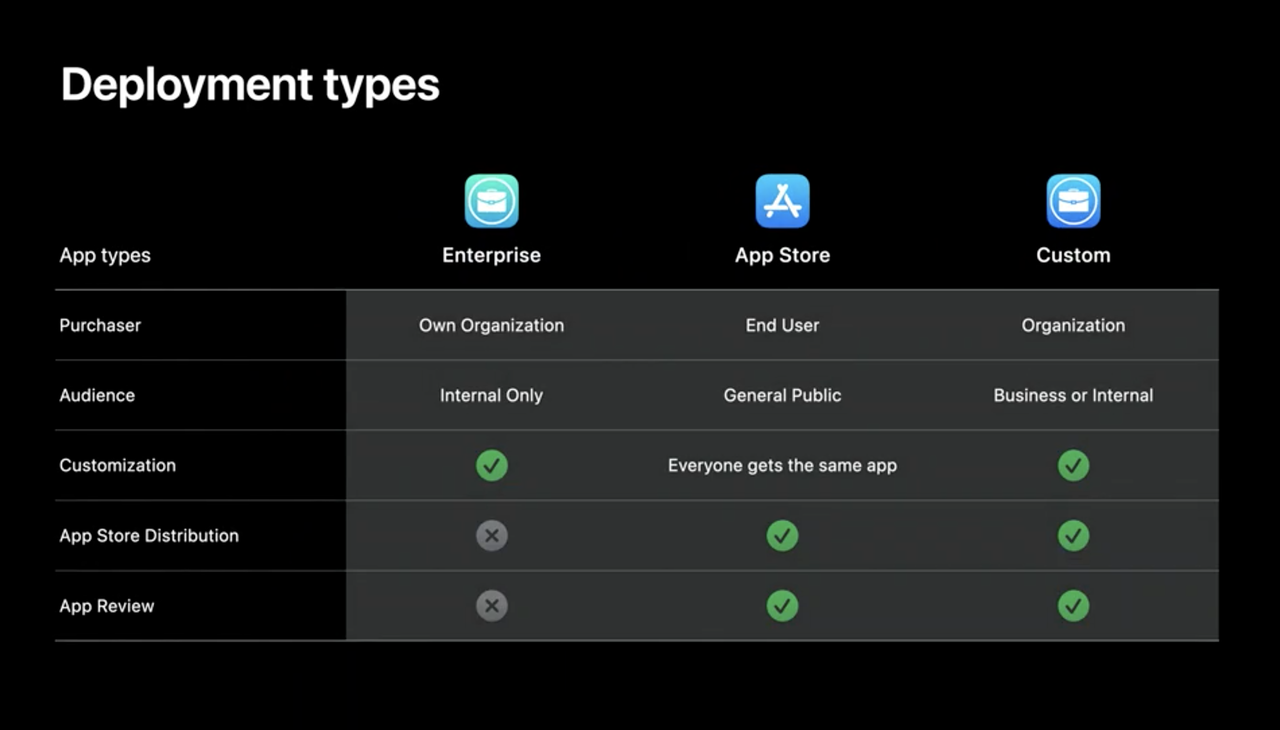Click Enterprise App Review gray X
1280x730 pixels.
pos(491,605)
